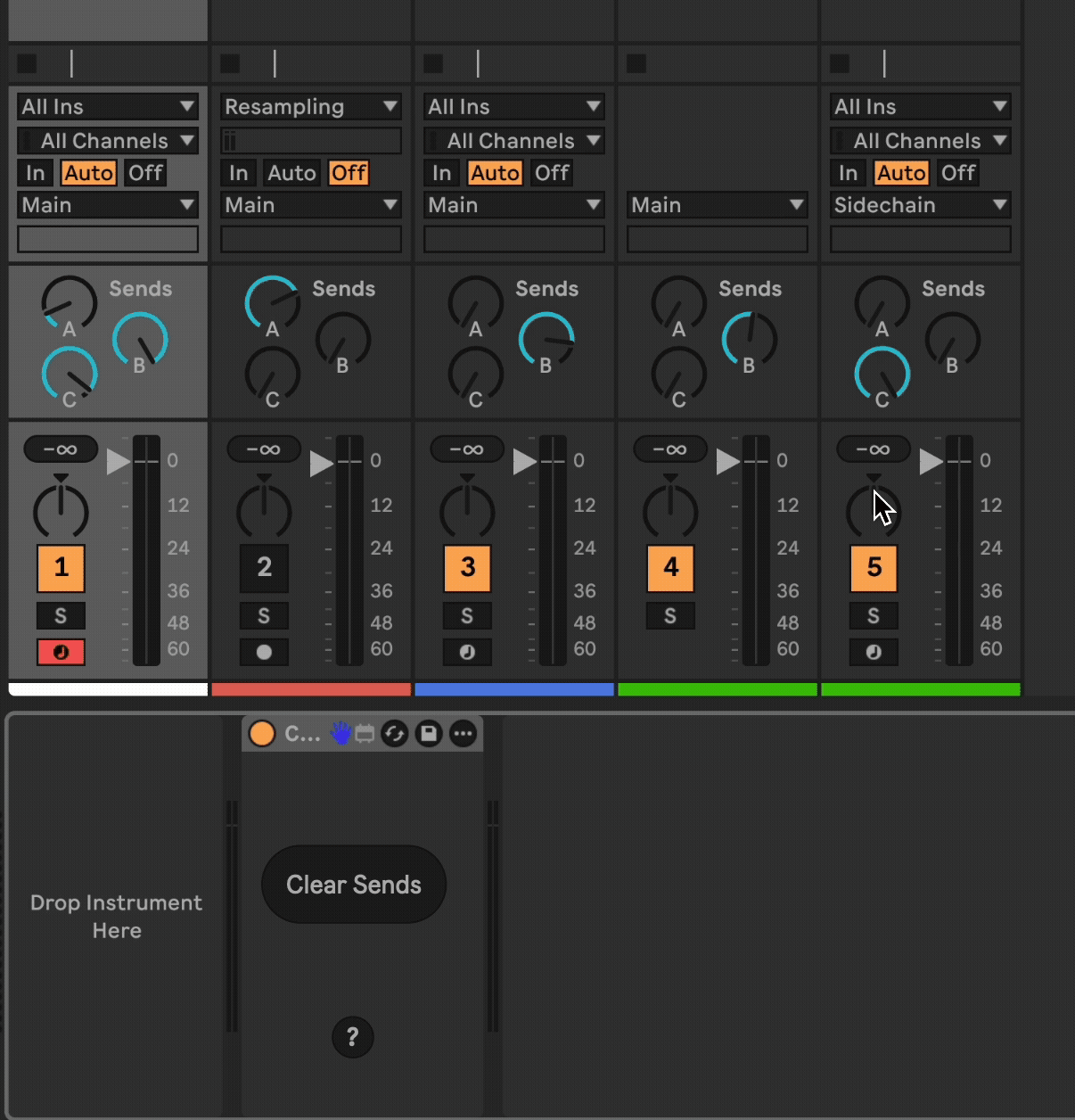The width and height of the screenshot is (1075, 1120).
Task: Arm track 3 for recording
Action: pos(467,652)
